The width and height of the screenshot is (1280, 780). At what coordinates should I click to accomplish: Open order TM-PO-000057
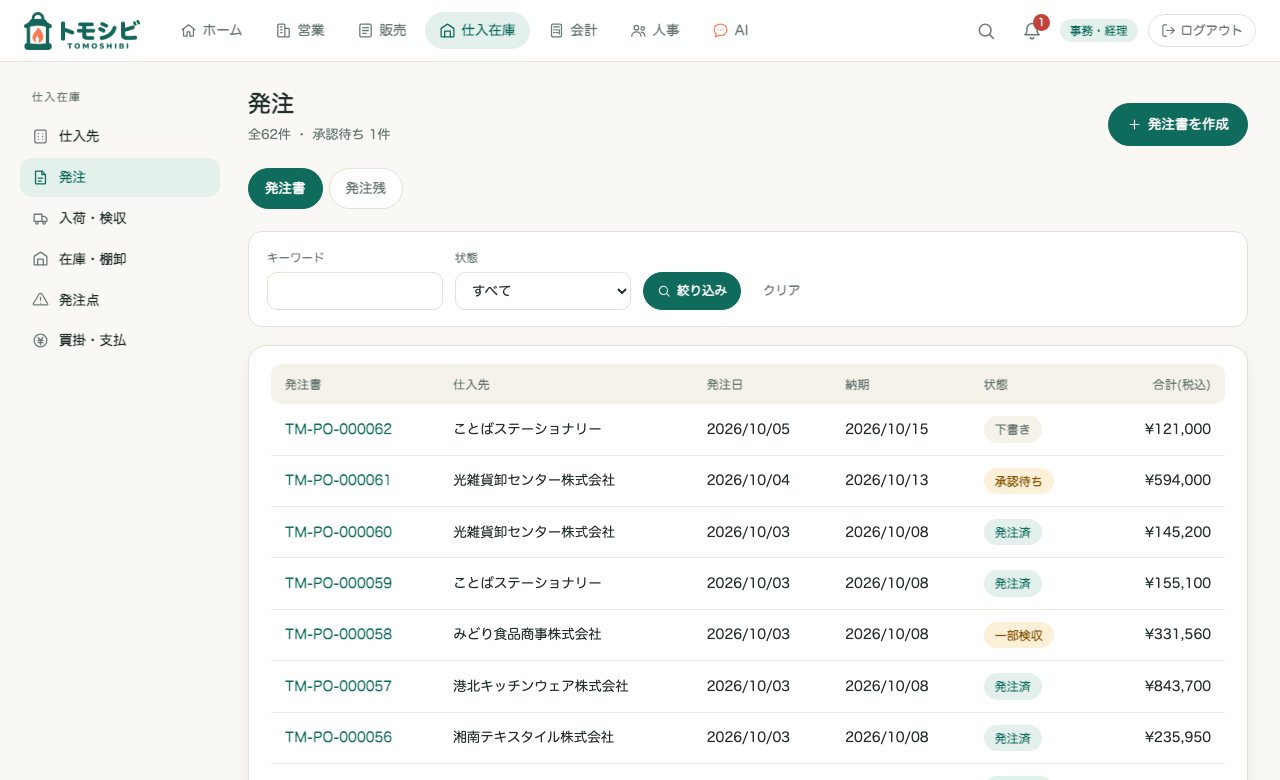(338, 686)
